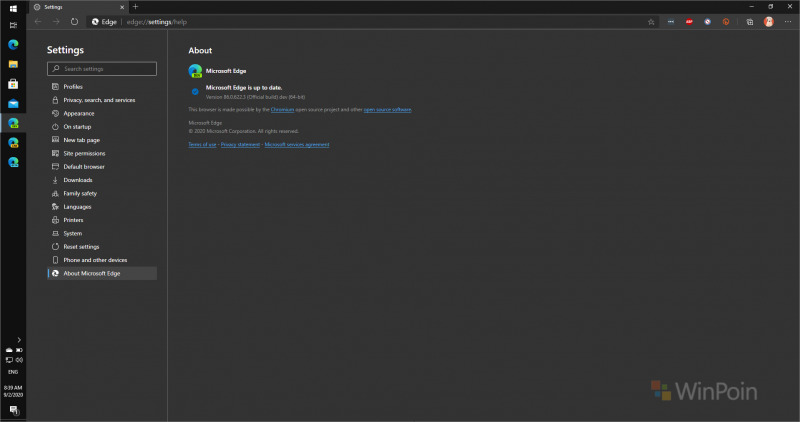The image size is (800, 422).
Task: Open a new tab with the plus button
Action: (x=135, y=7)
